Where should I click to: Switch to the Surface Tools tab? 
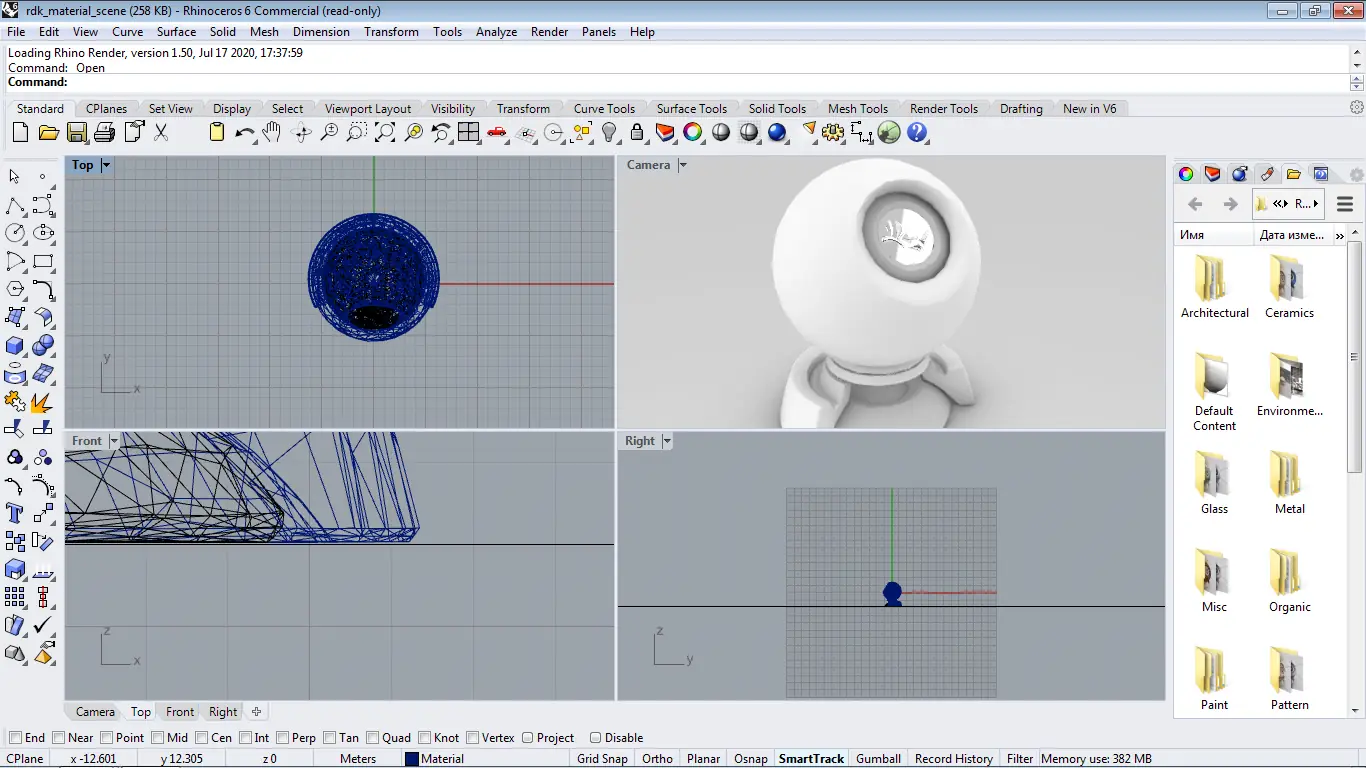tap(691, 109)
